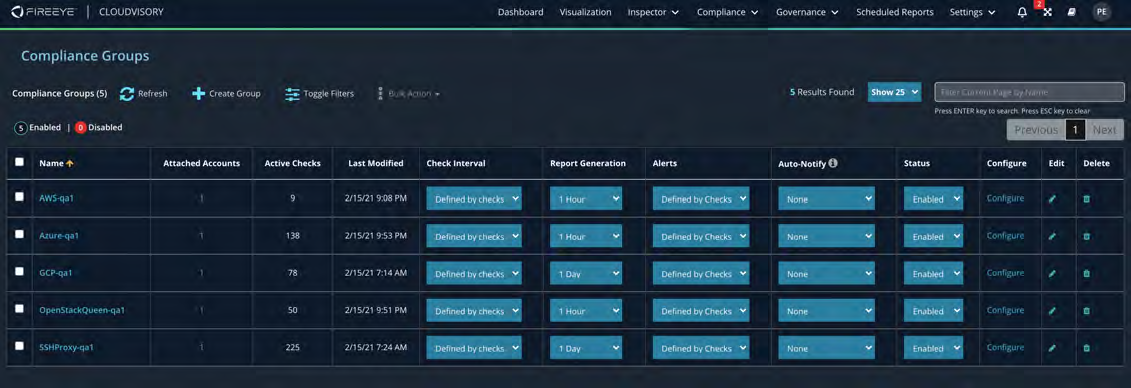Tick the select-all header checkbox

[19, 162]
